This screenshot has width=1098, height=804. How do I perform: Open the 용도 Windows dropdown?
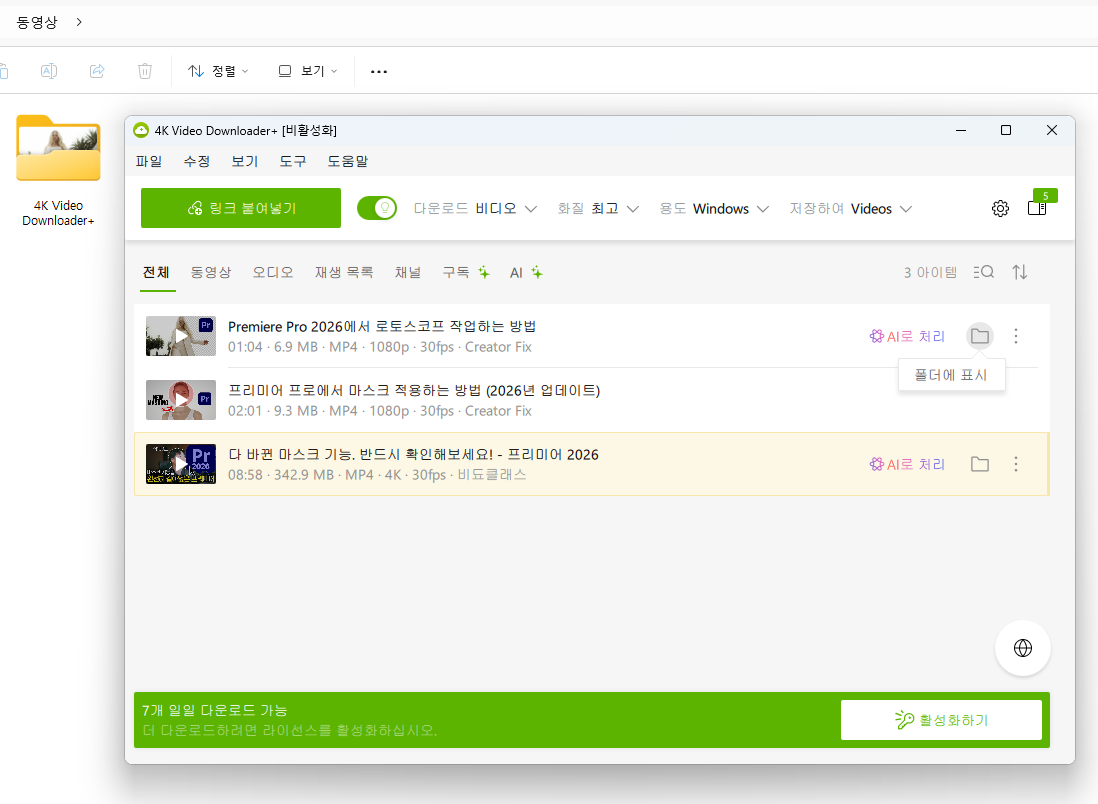(x=714, y=209)
